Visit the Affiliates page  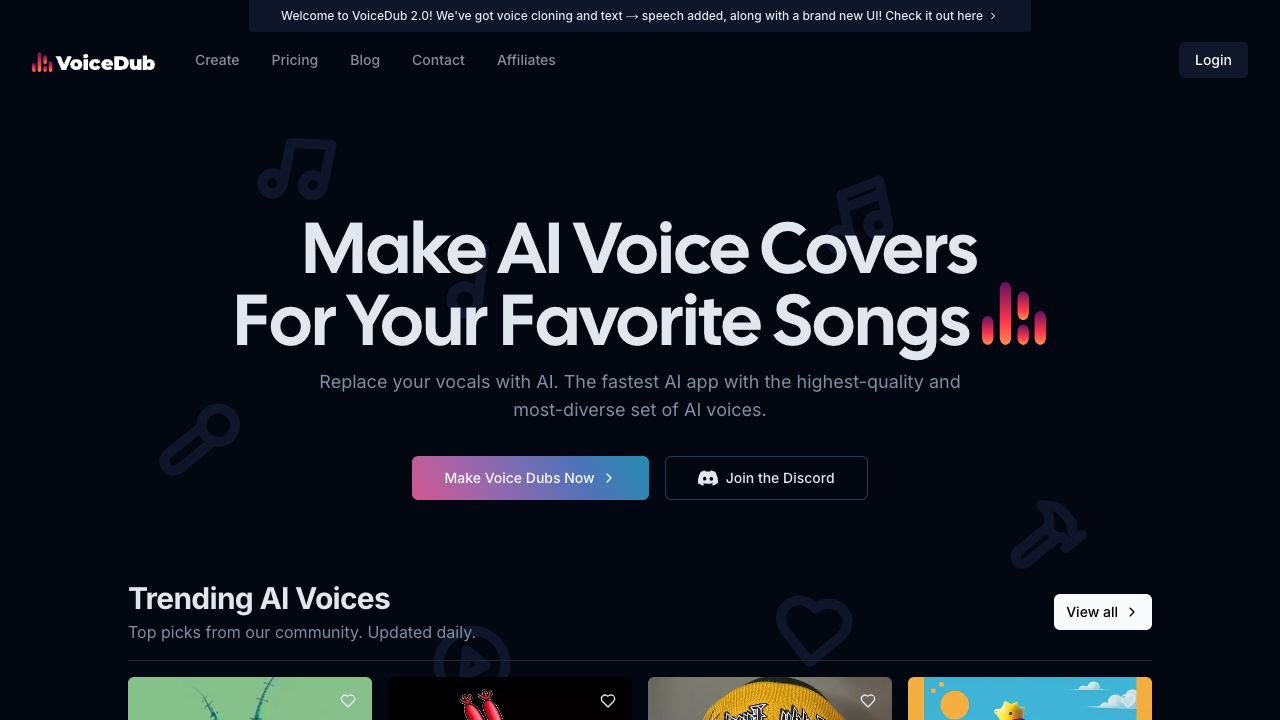(x=526, y=60)
